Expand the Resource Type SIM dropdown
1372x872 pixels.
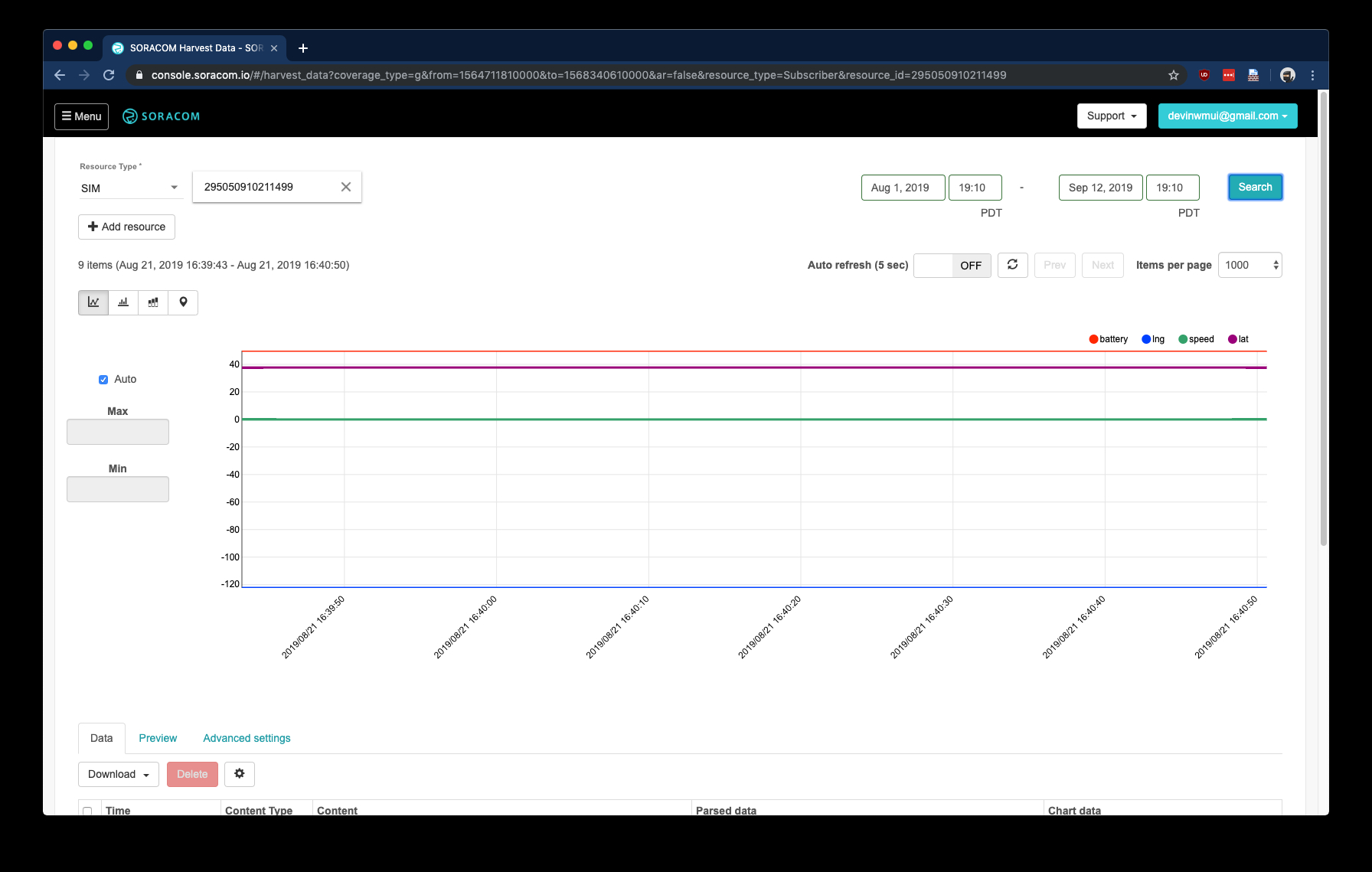130,188
